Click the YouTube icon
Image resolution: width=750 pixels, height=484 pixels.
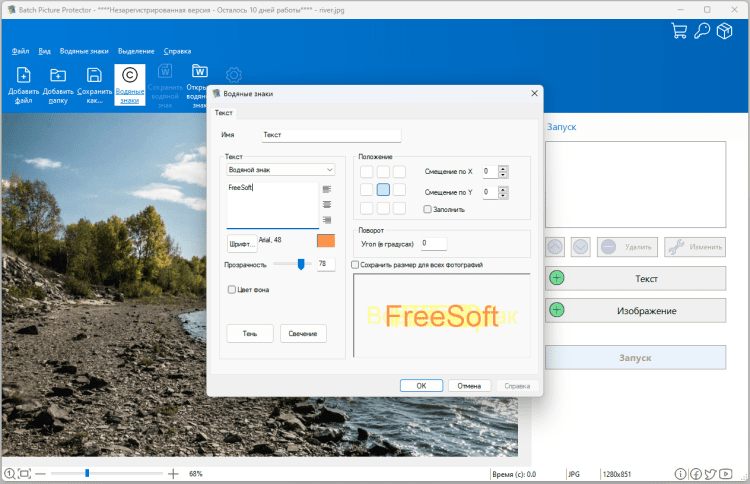coord(726,473)
